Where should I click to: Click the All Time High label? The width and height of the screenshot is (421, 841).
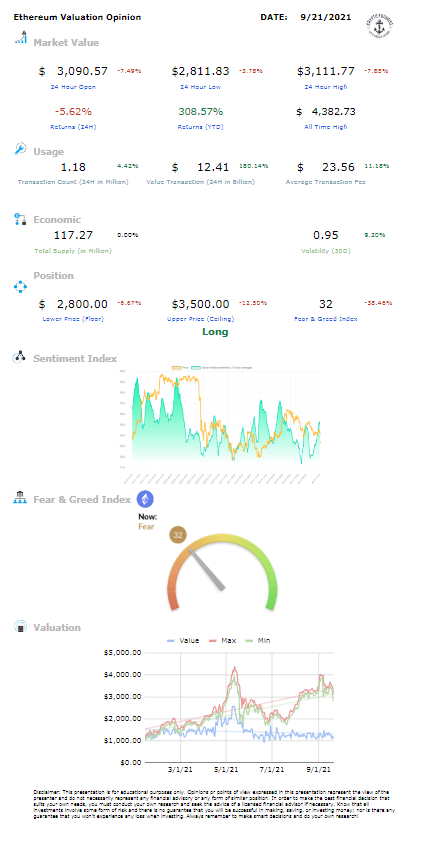pyautogui.click(x=327, y=127)
